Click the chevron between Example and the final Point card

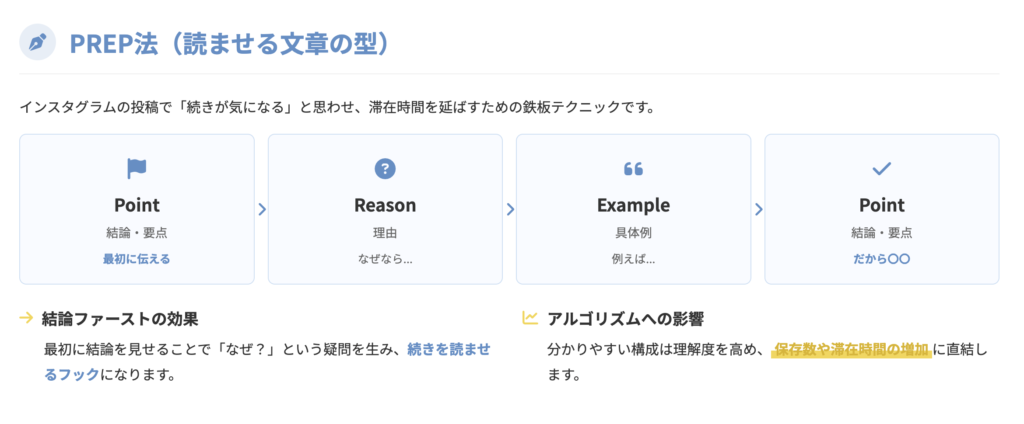tap(758, 209)
